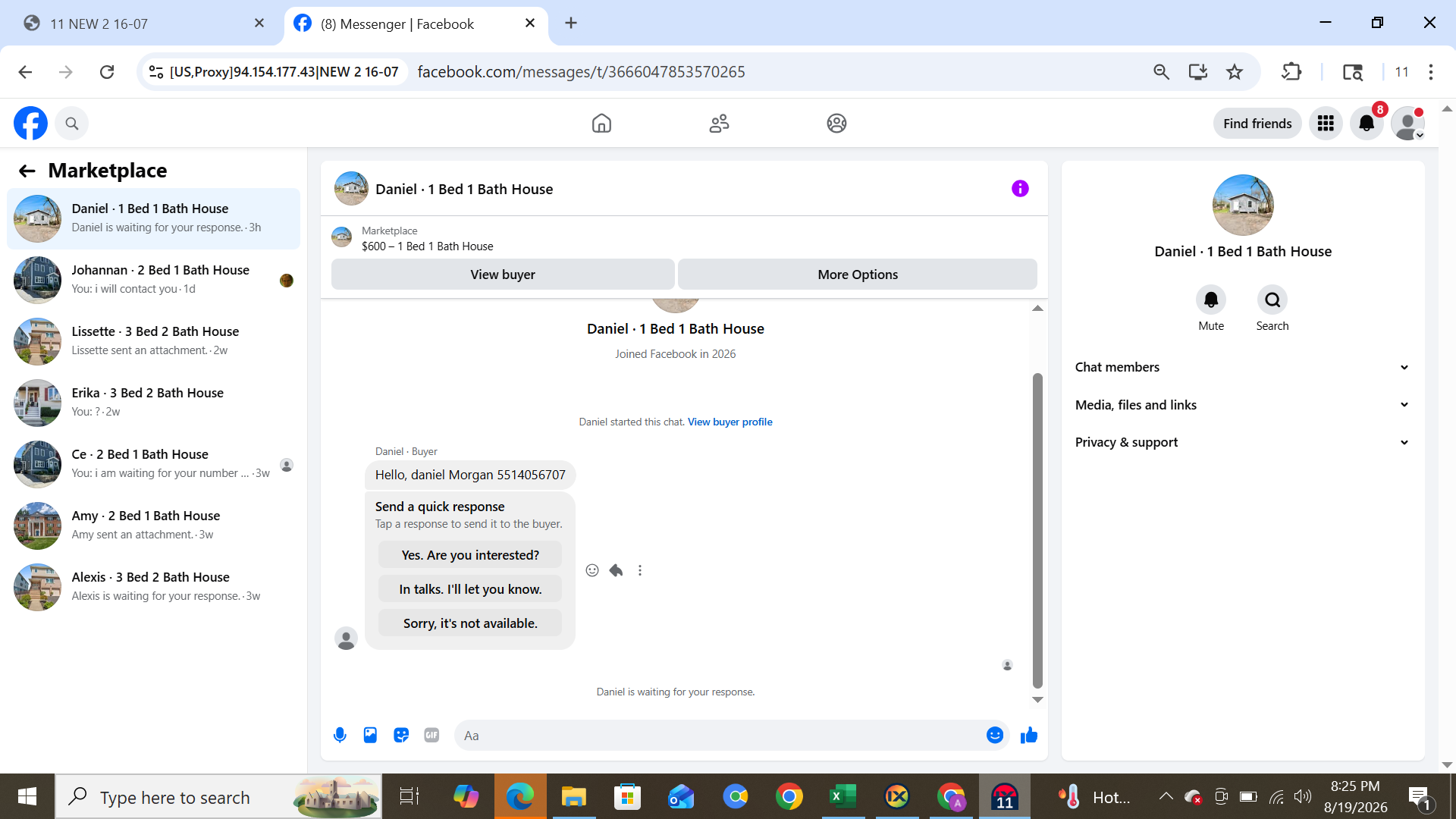Open more options dots beside the message
The width and height of the screenshot is (1456, 819).
click(x=640, y=570)
